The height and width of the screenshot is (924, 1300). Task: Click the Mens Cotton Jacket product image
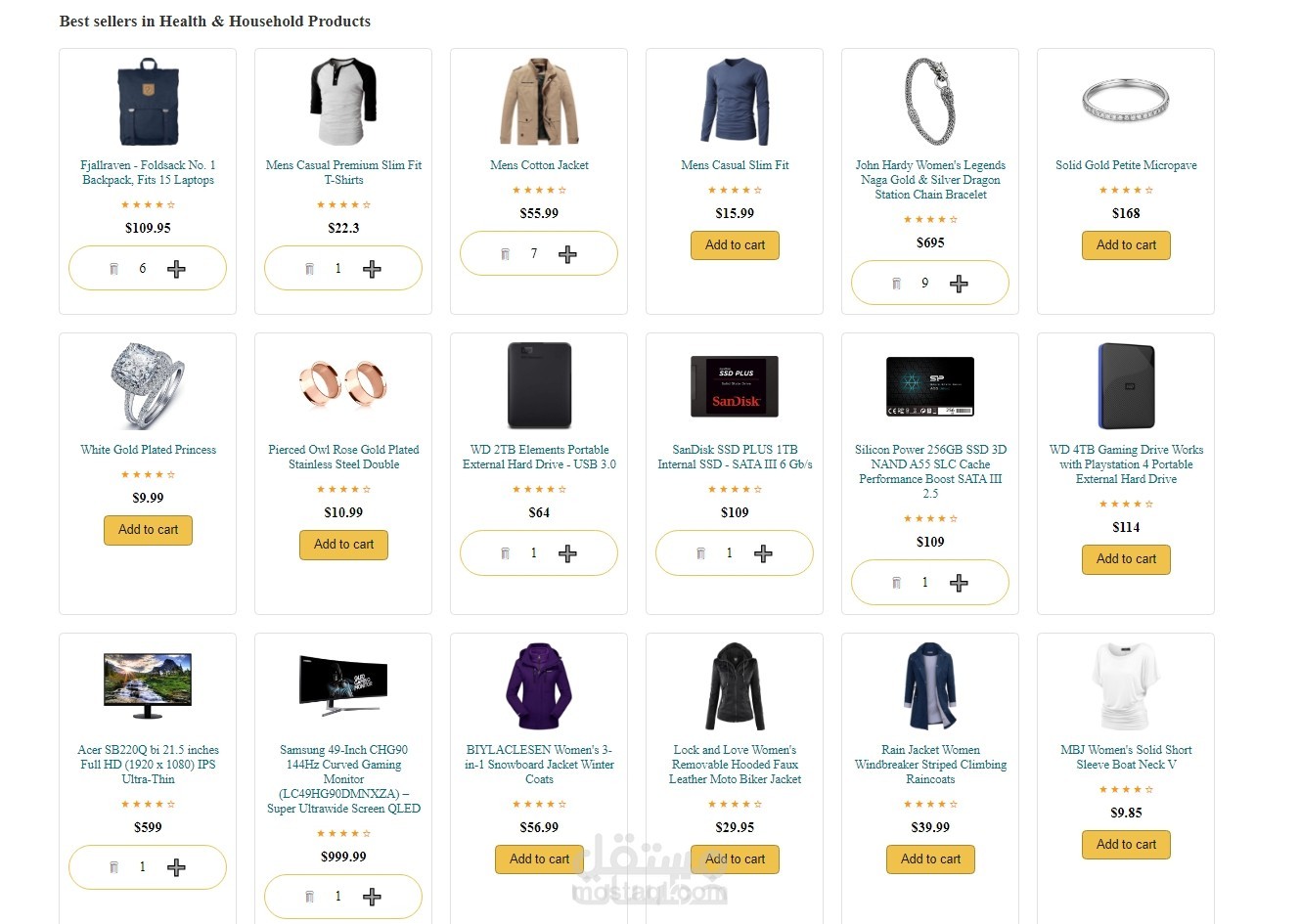(x=539, y=102)
